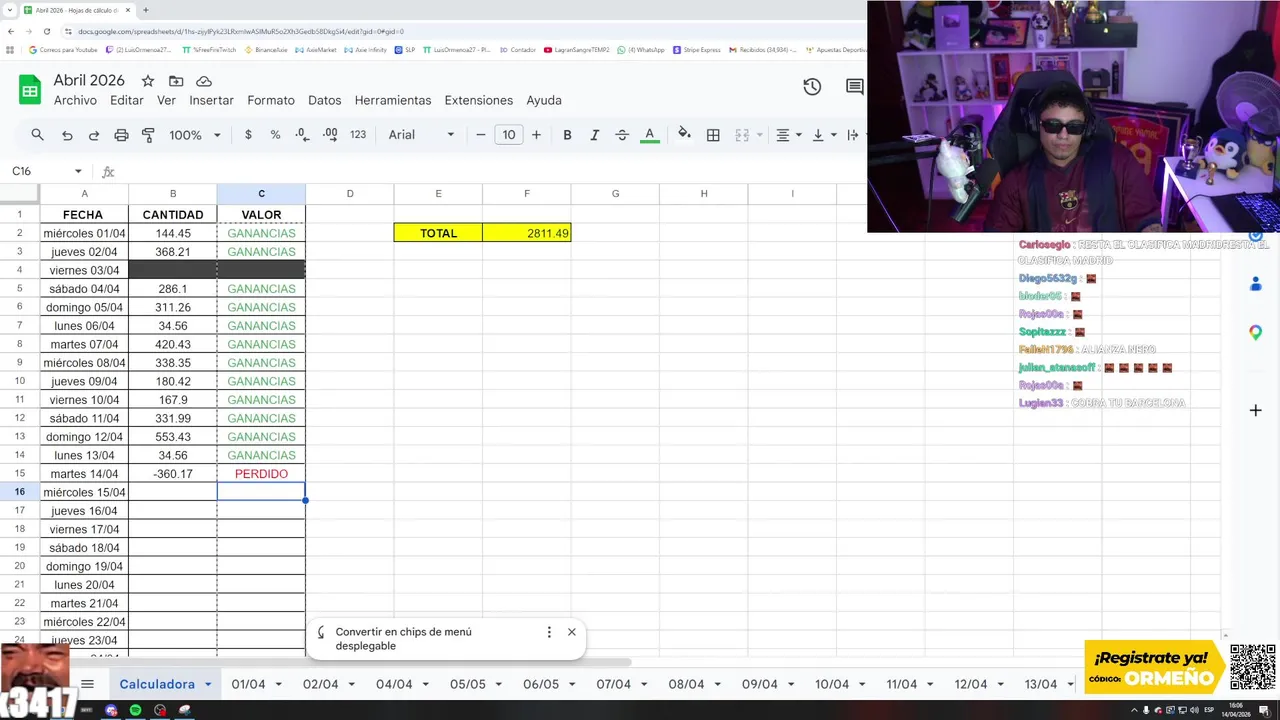Open the Herramientas menu

(393, 100)
